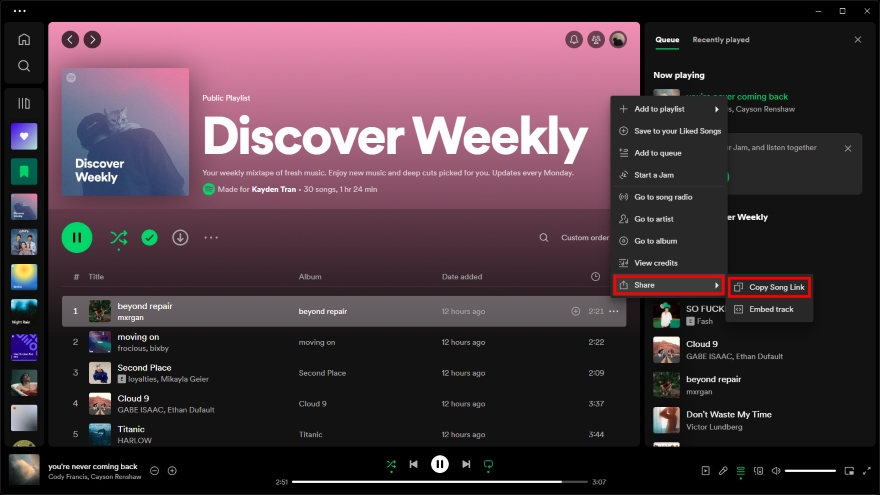
Task: Open Your Library icon
Action: 24,103
